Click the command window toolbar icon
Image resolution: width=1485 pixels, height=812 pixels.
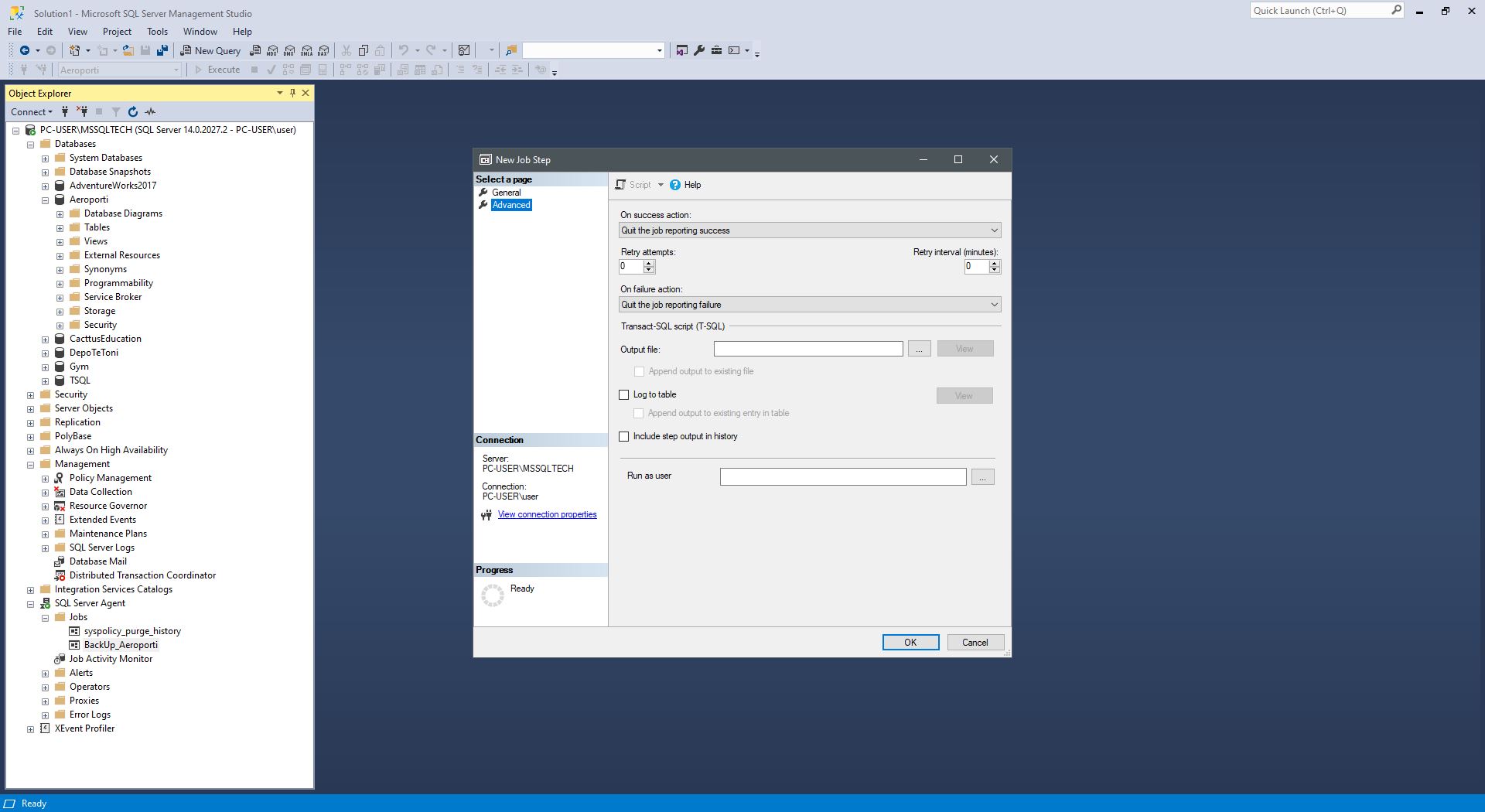click(734, 50)
